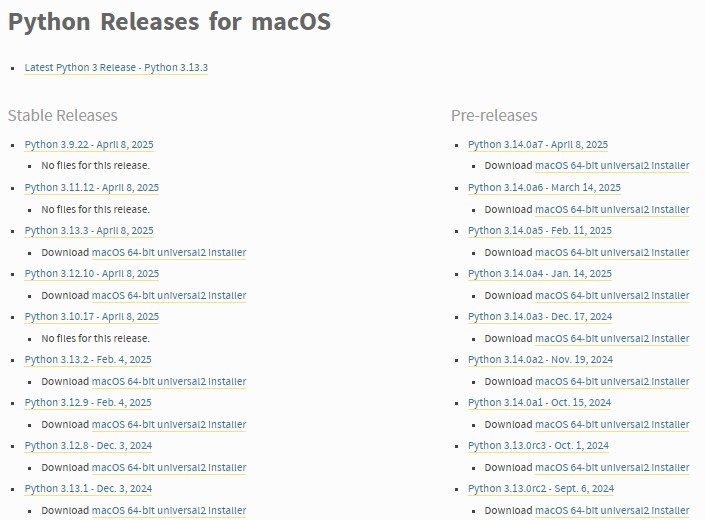Open Python 3.11.12 release page
Viewport: 705px width, 520px height.
point(91,188)
